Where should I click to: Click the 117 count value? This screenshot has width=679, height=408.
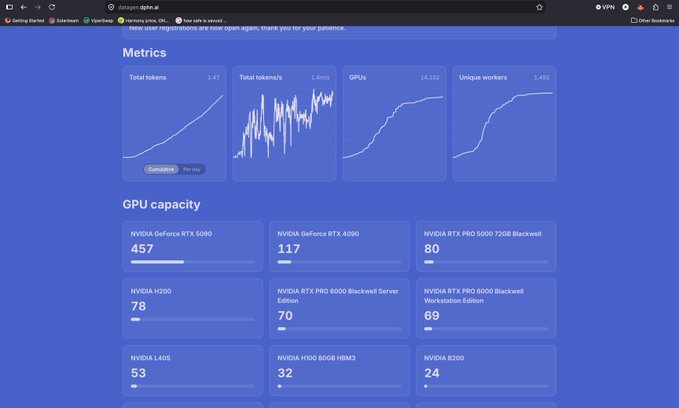(288, 249)
